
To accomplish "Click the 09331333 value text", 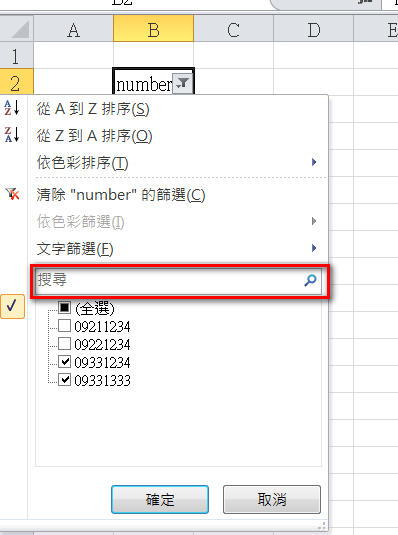I will point(102,380).
